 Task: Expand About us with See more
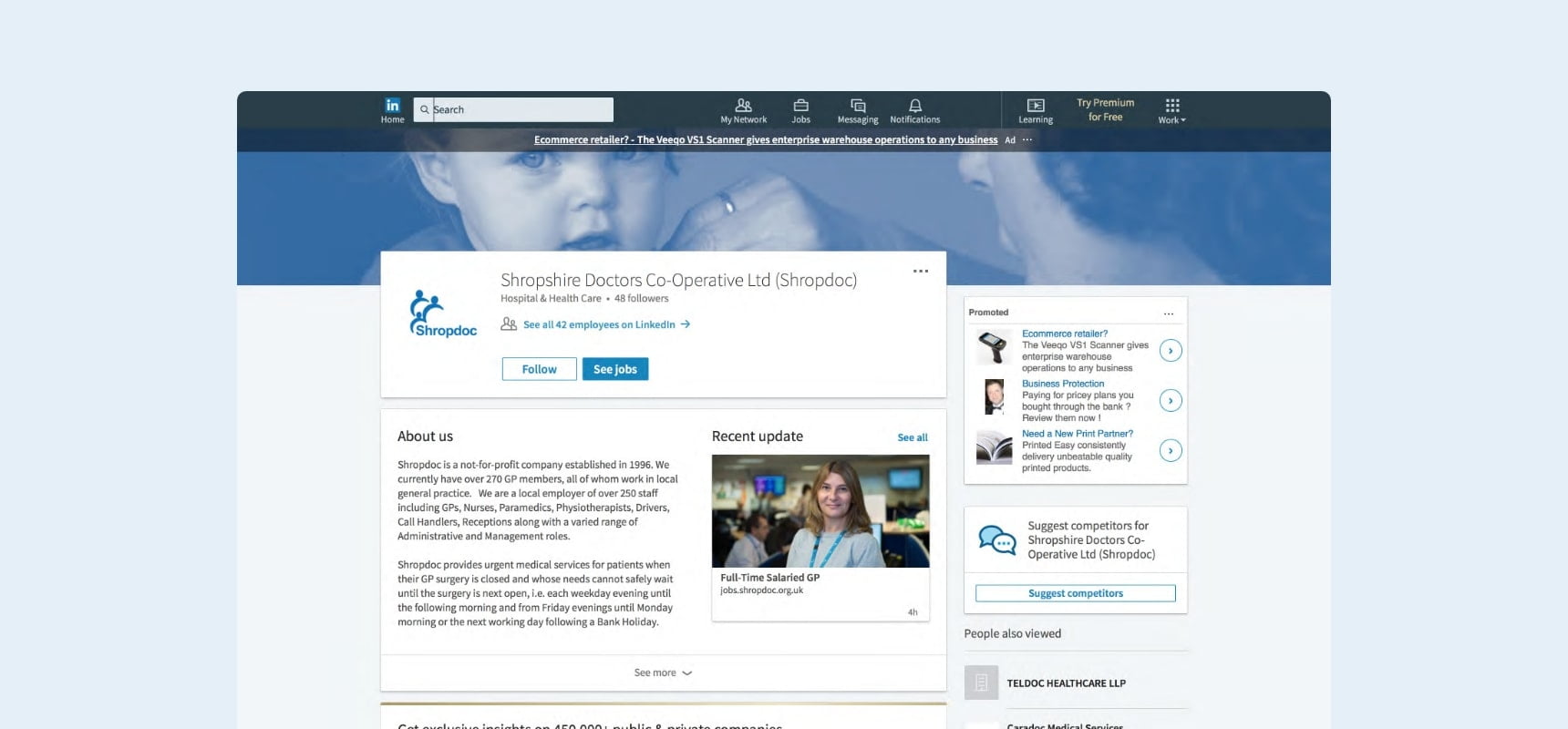pyautogui.click(x=663, y=673)
